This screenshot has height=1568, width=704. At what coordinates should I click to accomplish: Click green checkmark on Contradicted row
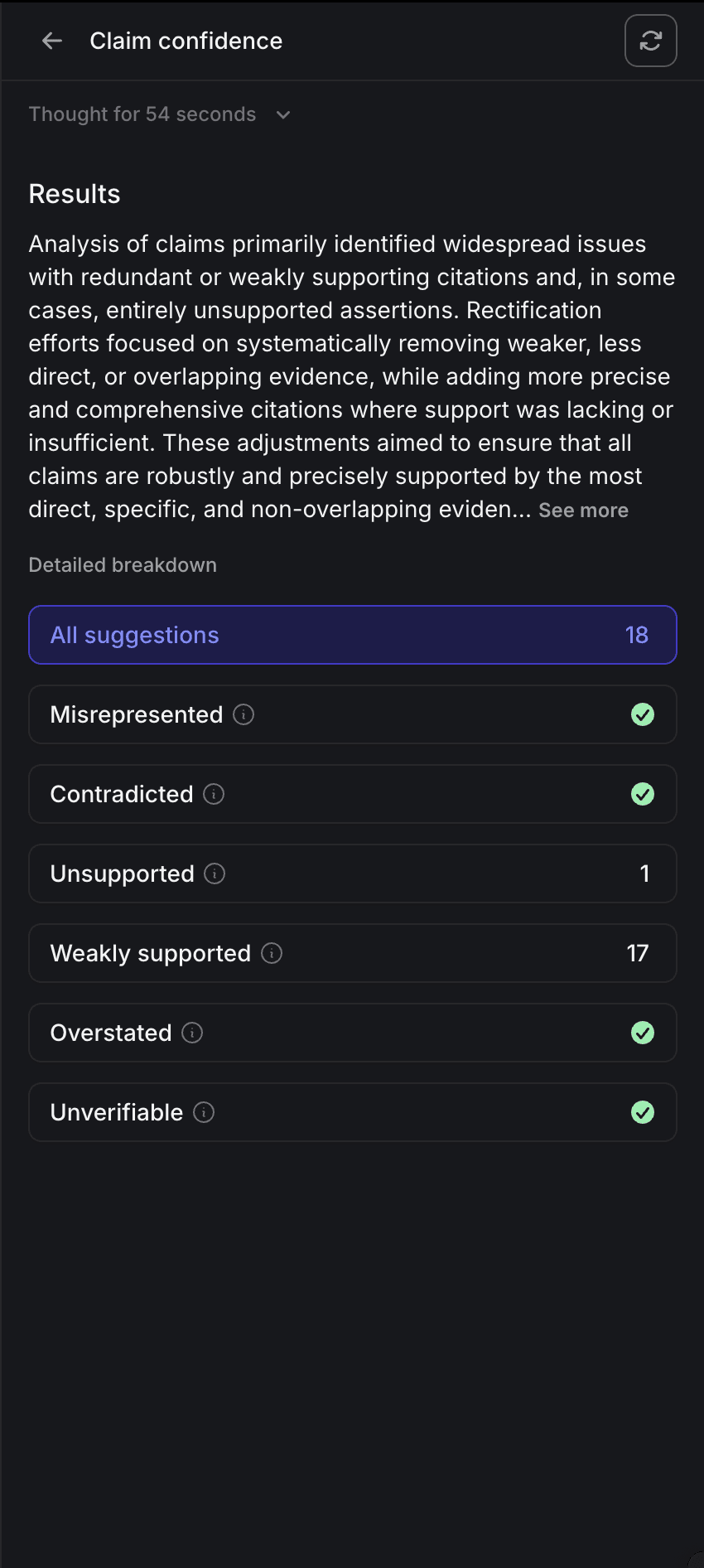click(643, 794)
